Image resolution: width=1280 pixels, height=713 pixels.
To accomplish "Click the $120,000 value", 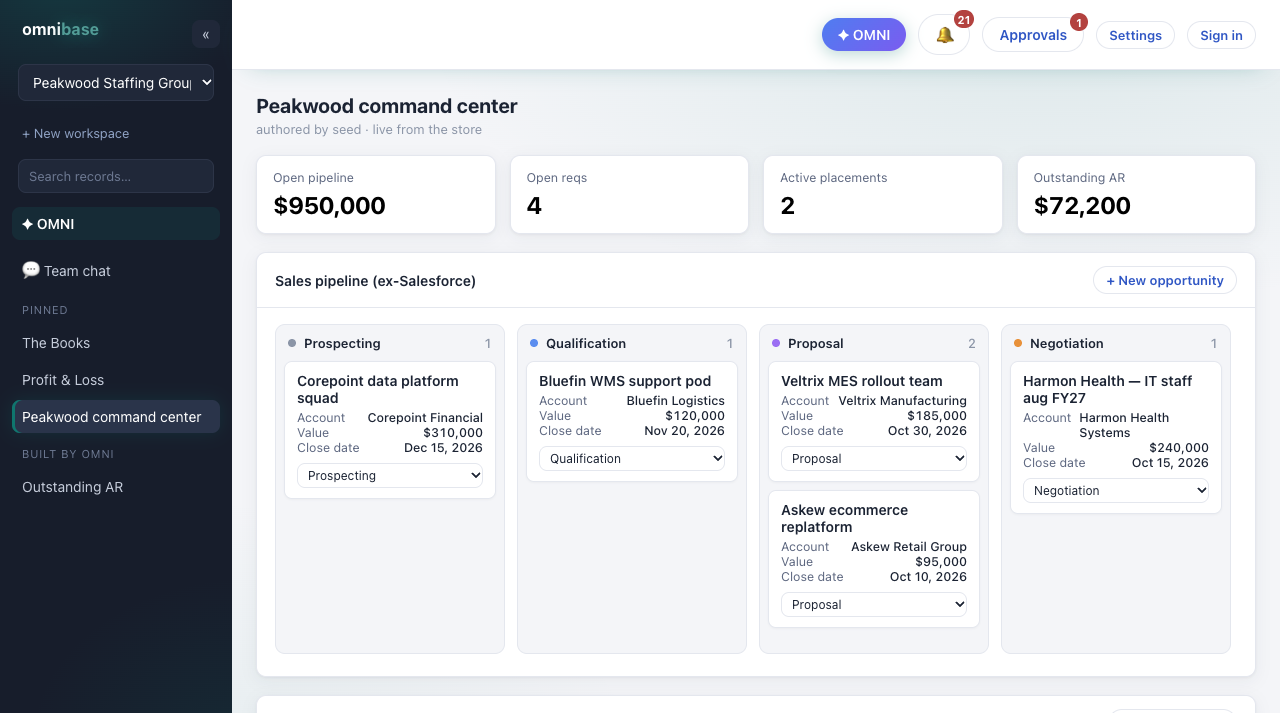I will 695,416.
